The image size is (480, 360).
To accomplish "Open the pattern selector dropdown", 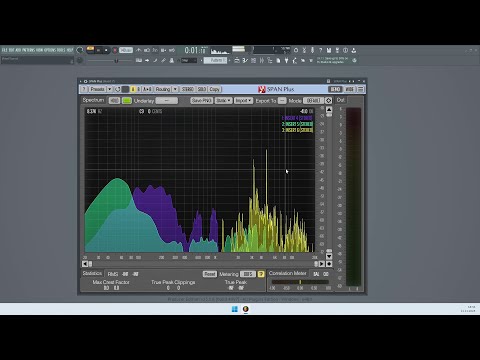I will (x=215, y=60).
